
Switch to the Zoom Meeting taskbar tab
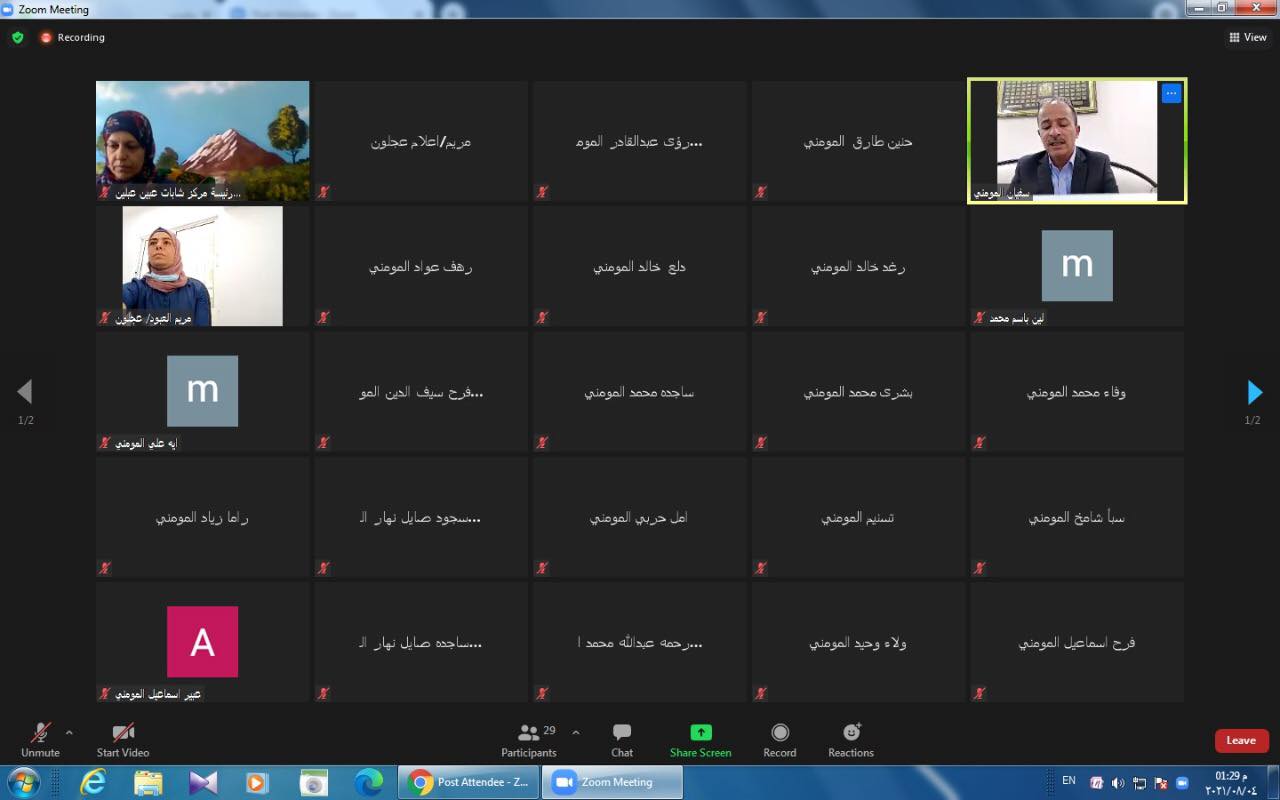612,782
